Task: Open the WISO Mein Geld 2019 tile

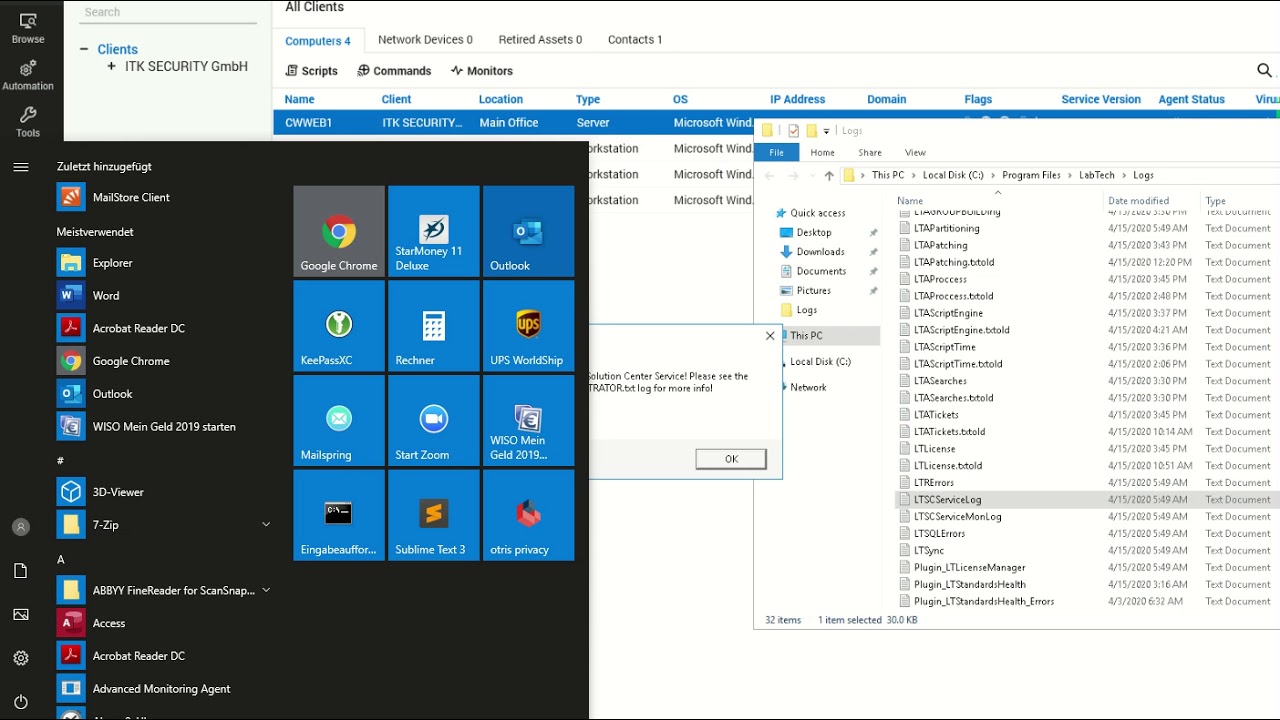Action: point(529,421)
